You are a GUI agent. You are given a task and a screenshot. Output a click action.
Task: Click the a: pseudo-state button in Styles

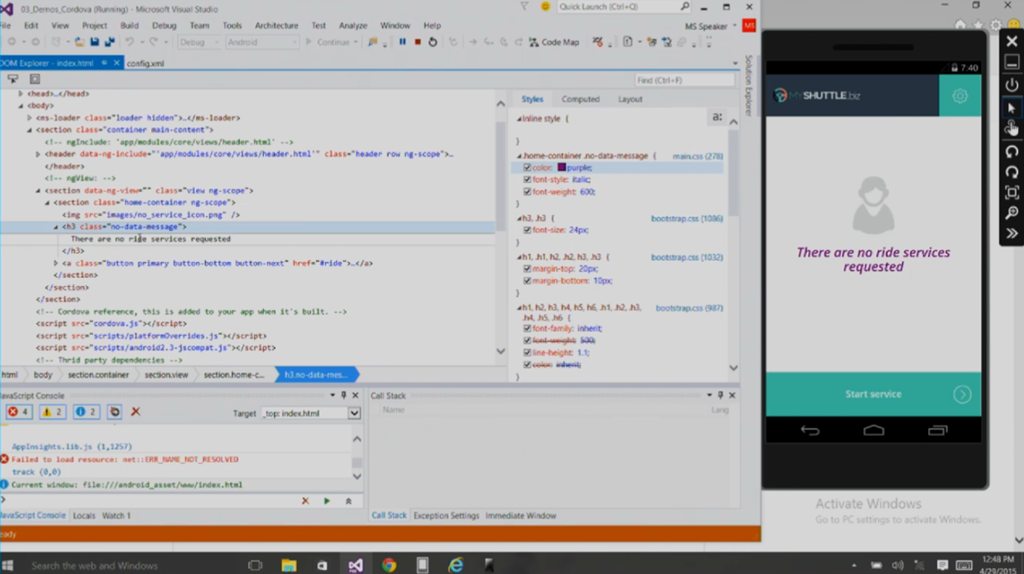(x=717, y=118)
